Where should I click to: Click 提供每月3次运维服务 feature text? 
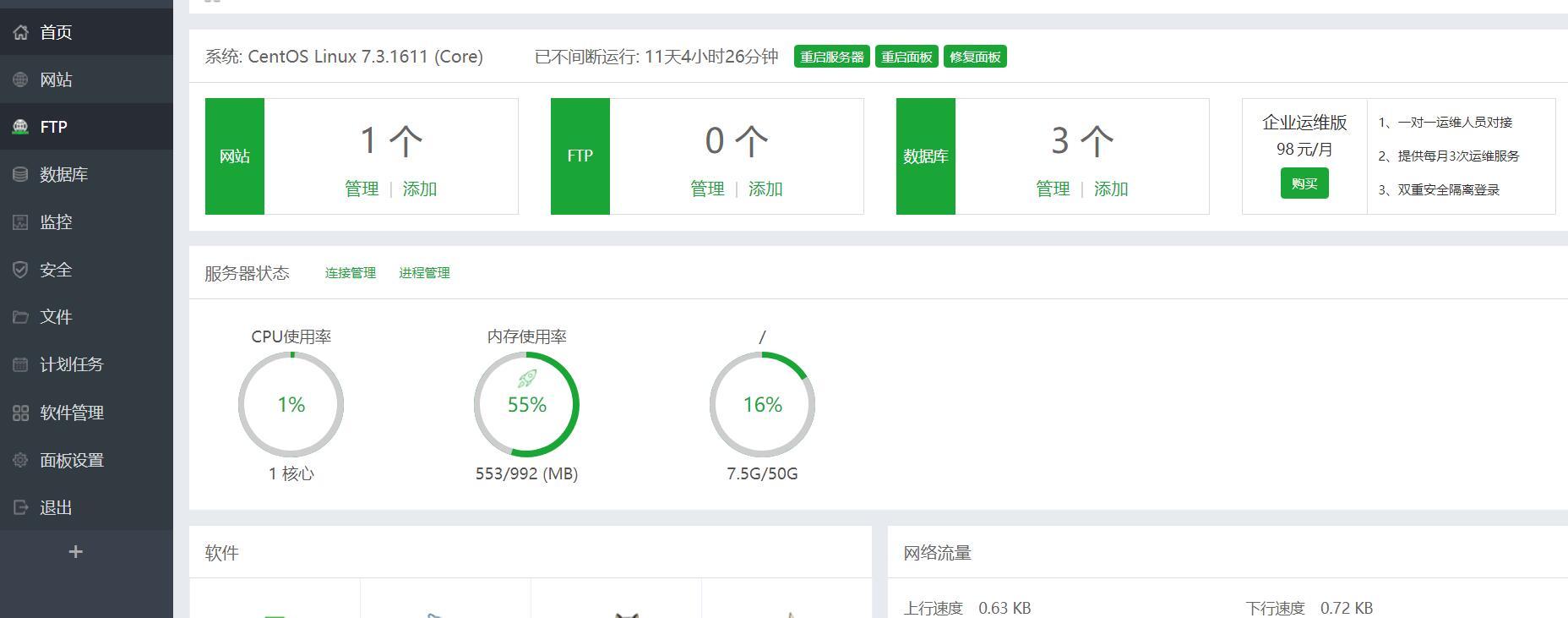[1458, 156]
